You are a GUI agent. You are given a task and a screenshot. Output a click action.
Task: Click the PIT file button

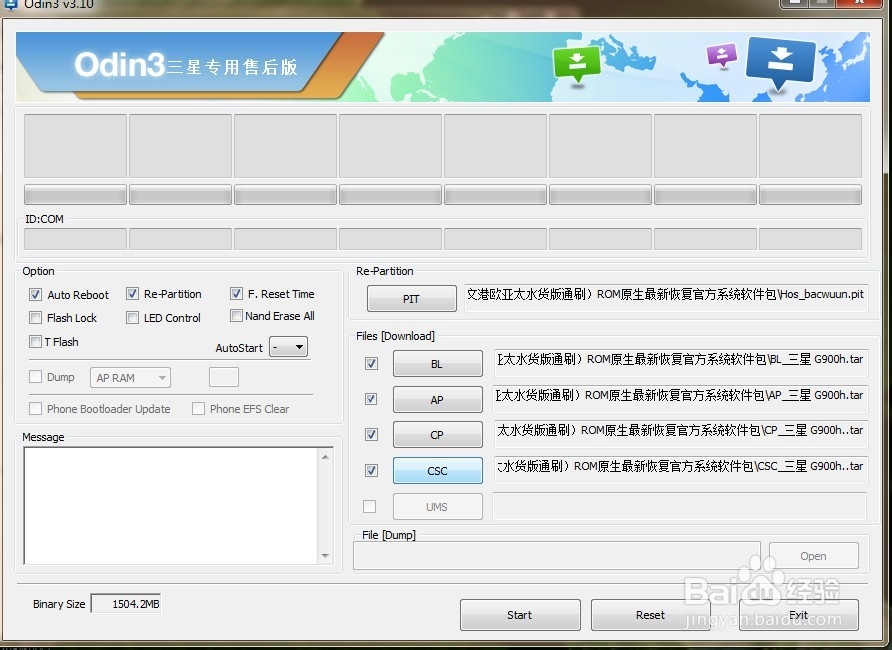pos(412,299)
